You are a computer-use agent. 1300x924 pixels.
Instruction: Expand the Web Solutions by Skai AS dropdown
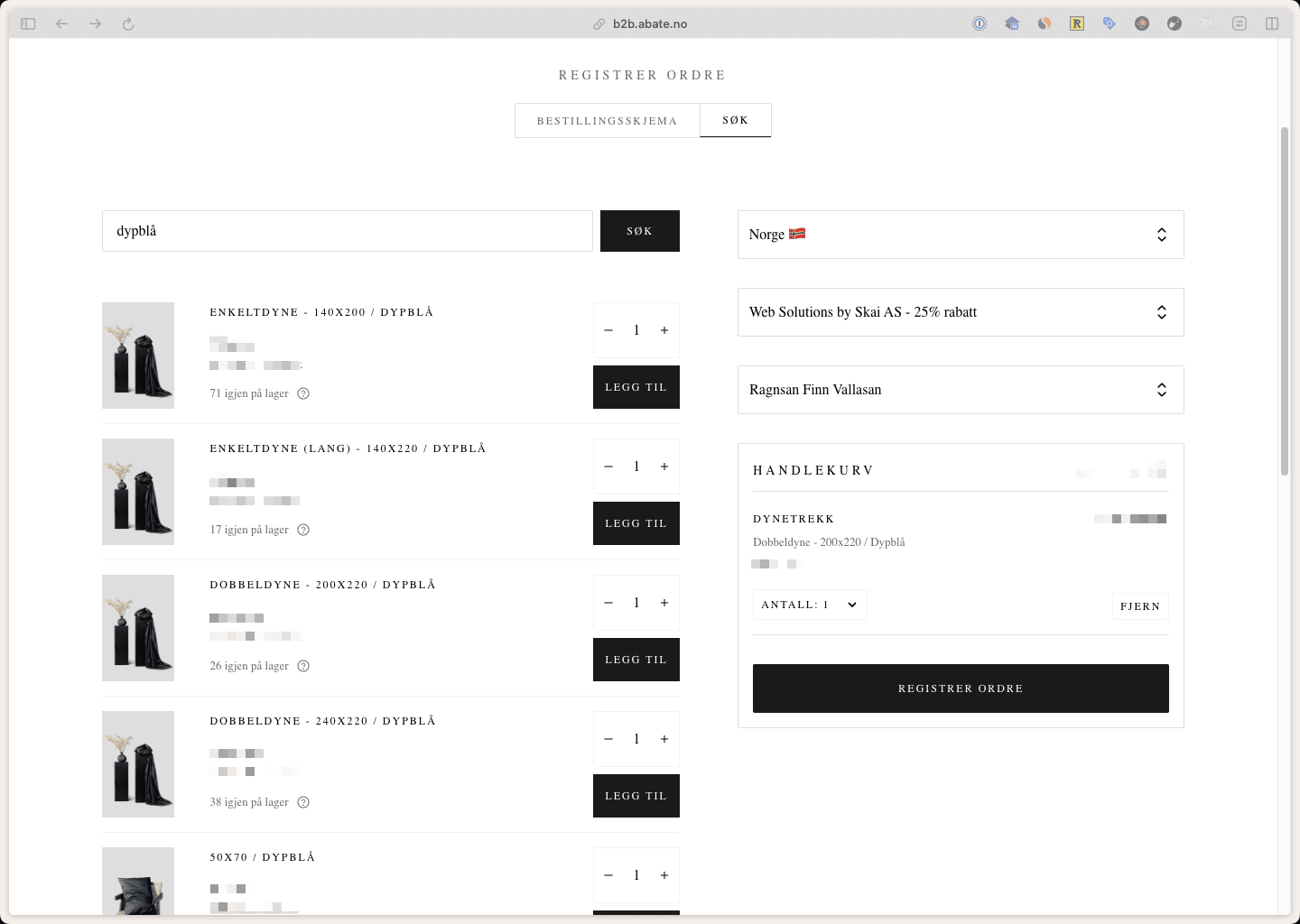point(960,312)
